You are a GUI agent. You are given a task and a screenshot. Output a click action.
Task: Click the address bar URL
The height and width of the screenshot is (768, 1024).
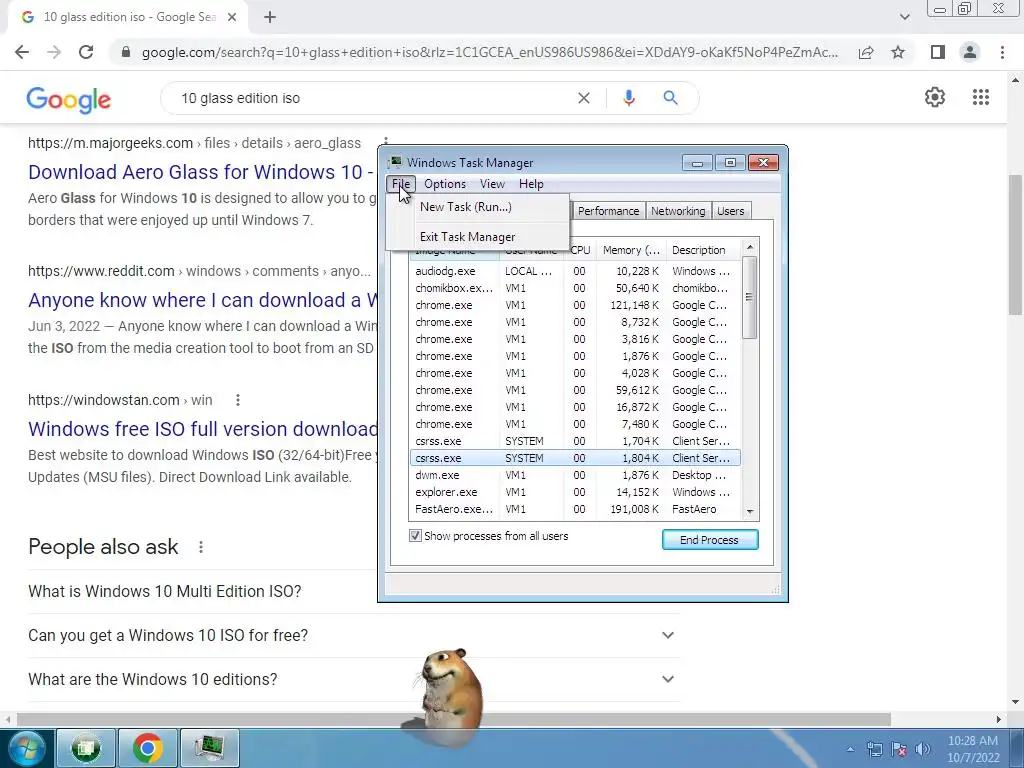(x=490, y=52)
